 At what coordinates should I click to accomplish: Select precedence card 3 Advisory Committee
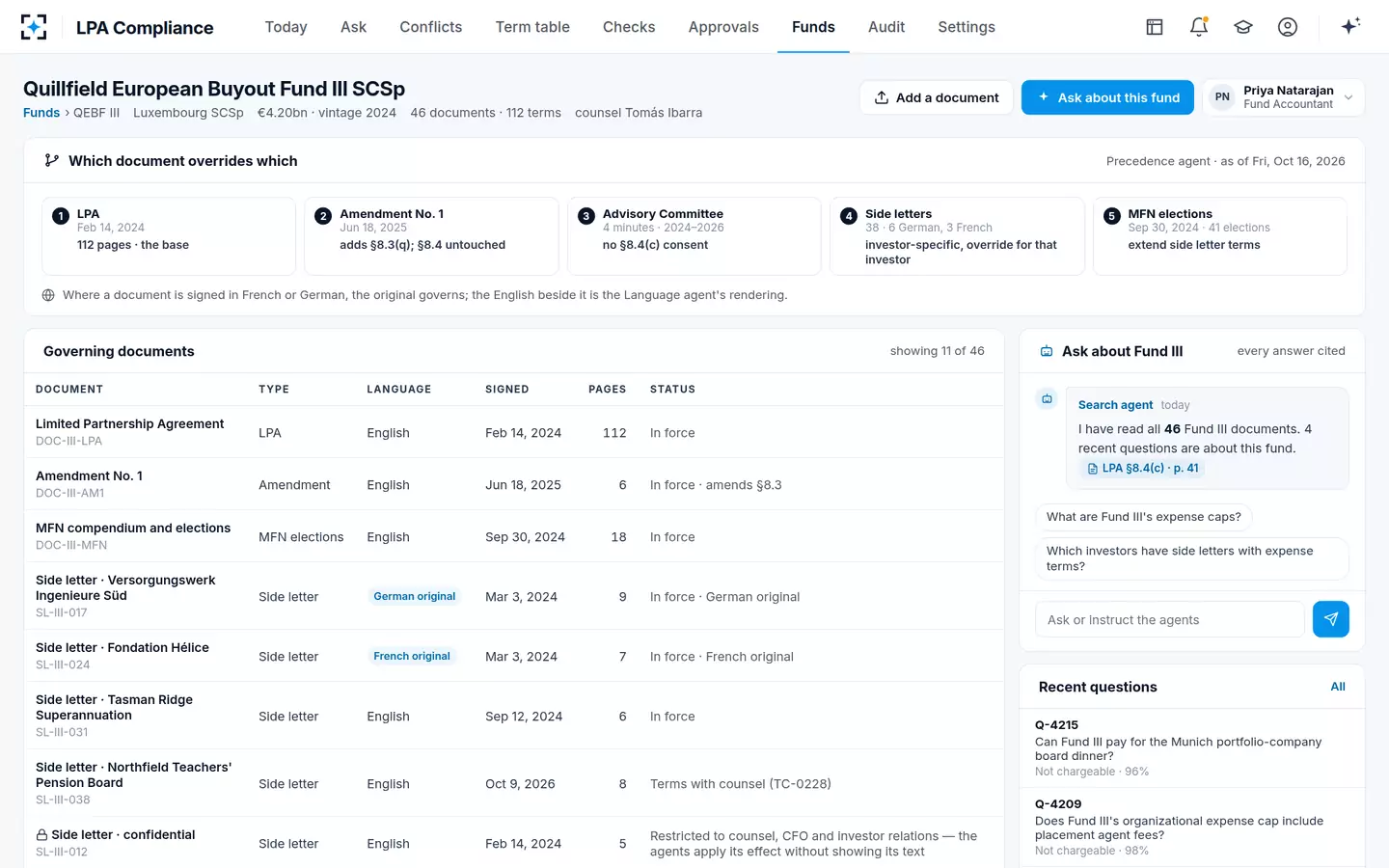(x=694, y=236)
